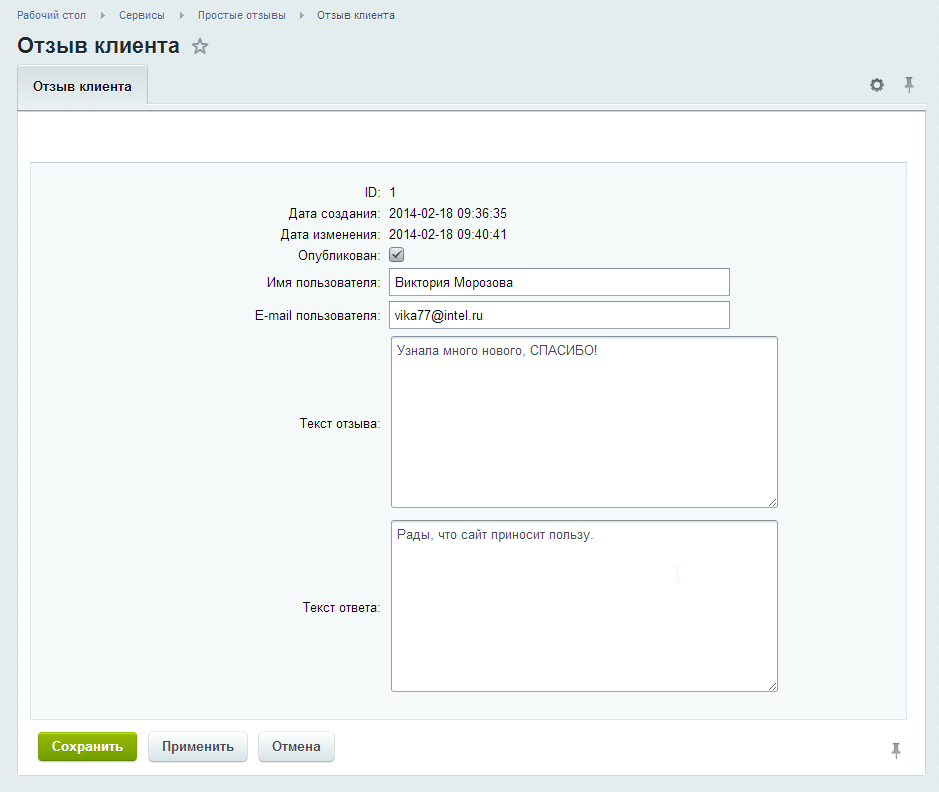Switch to the Отзыв клиента tab

(82, 85)
